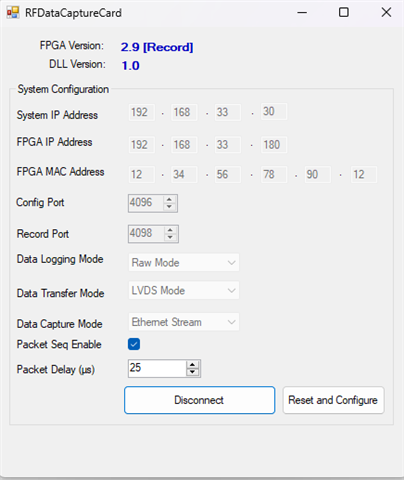
Task: Uncheck the Packet Seq Enable checkbox
Action: coord(134,344)
